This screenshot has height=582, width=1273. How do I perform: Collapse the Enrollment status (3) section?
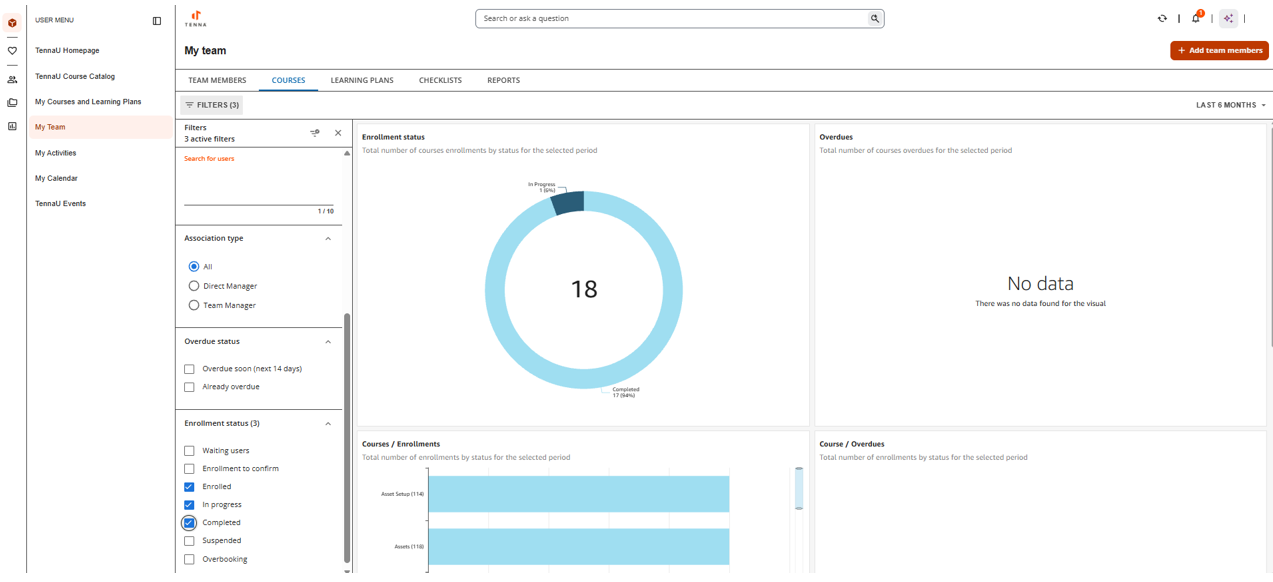click(328, 424)
